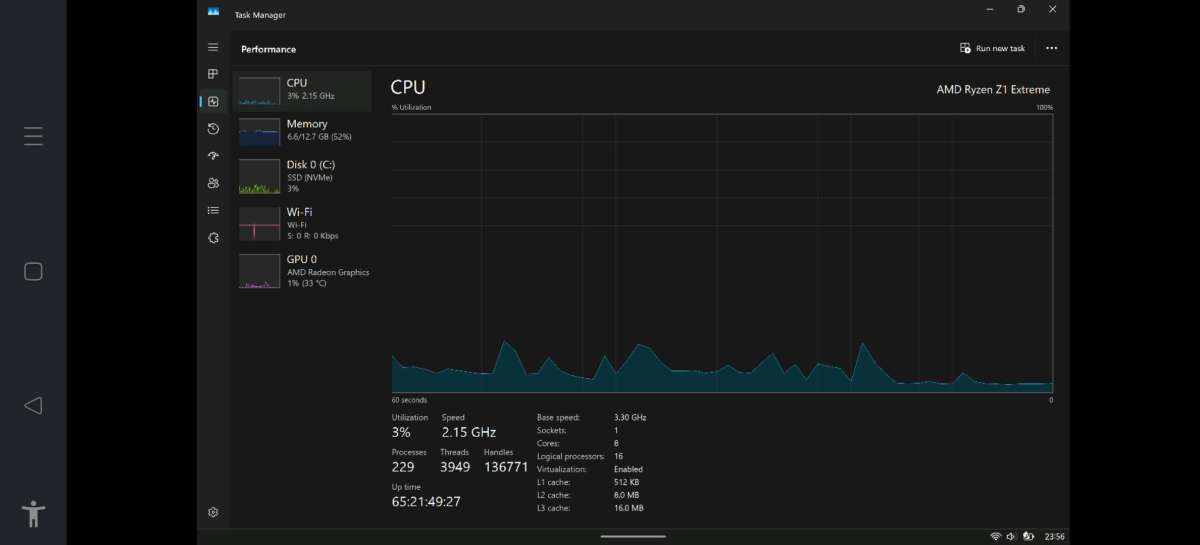Open the Details page icon
Viewport: 1200px width, 545px height.
[213, 210]
